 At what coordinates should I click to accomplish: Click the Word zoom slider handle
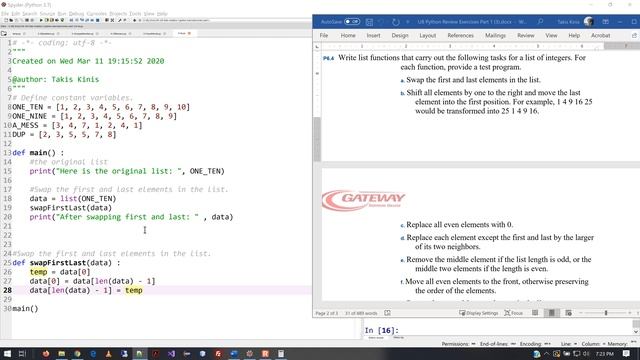point(606,313)
